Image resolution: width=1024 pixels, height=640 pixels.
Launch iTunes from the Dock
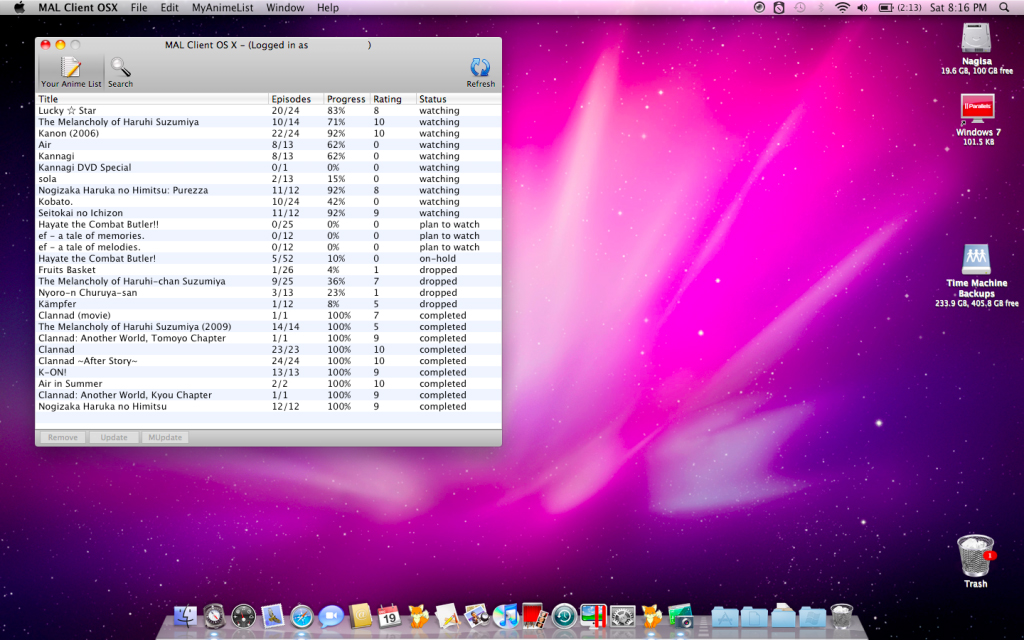(506, 616)
